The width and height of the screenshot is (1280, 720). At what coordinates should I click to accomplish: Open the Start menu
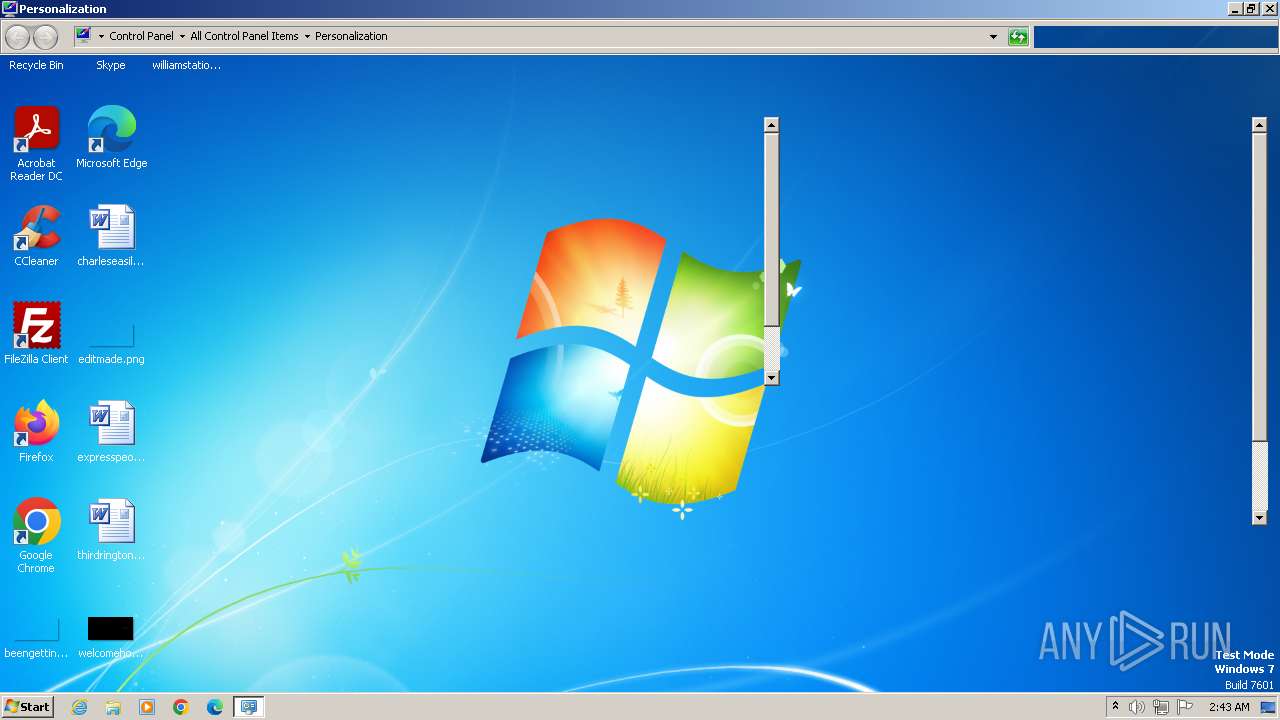coord(27,707)
